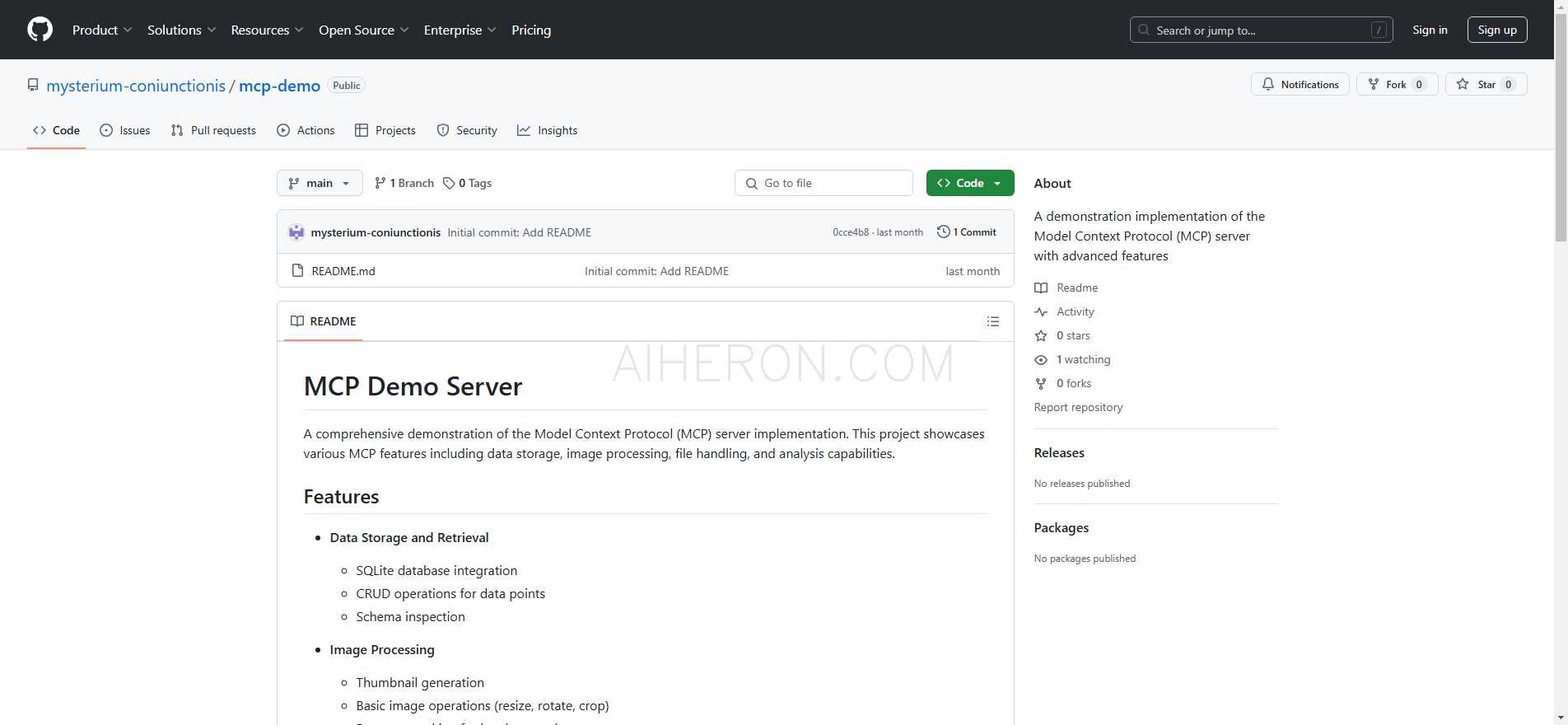Open the green Code dropdown button
Screen dimensions: 1568x725
[970, 183]
